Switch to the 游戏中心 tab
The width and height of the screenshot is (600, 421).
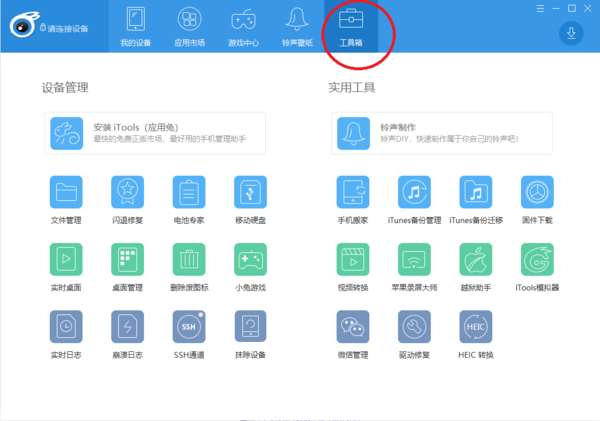243,26
